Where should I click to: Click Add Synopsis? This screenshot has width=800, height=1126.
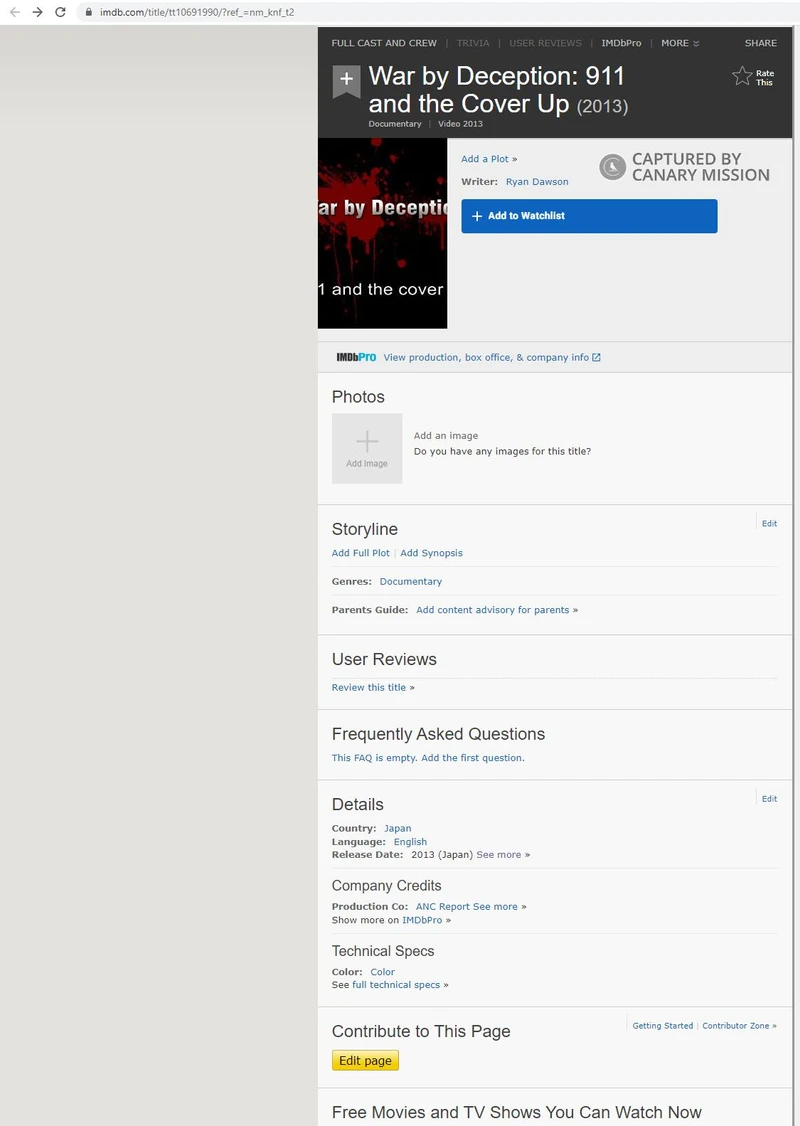pyautogui.click(x=432, y=553)
